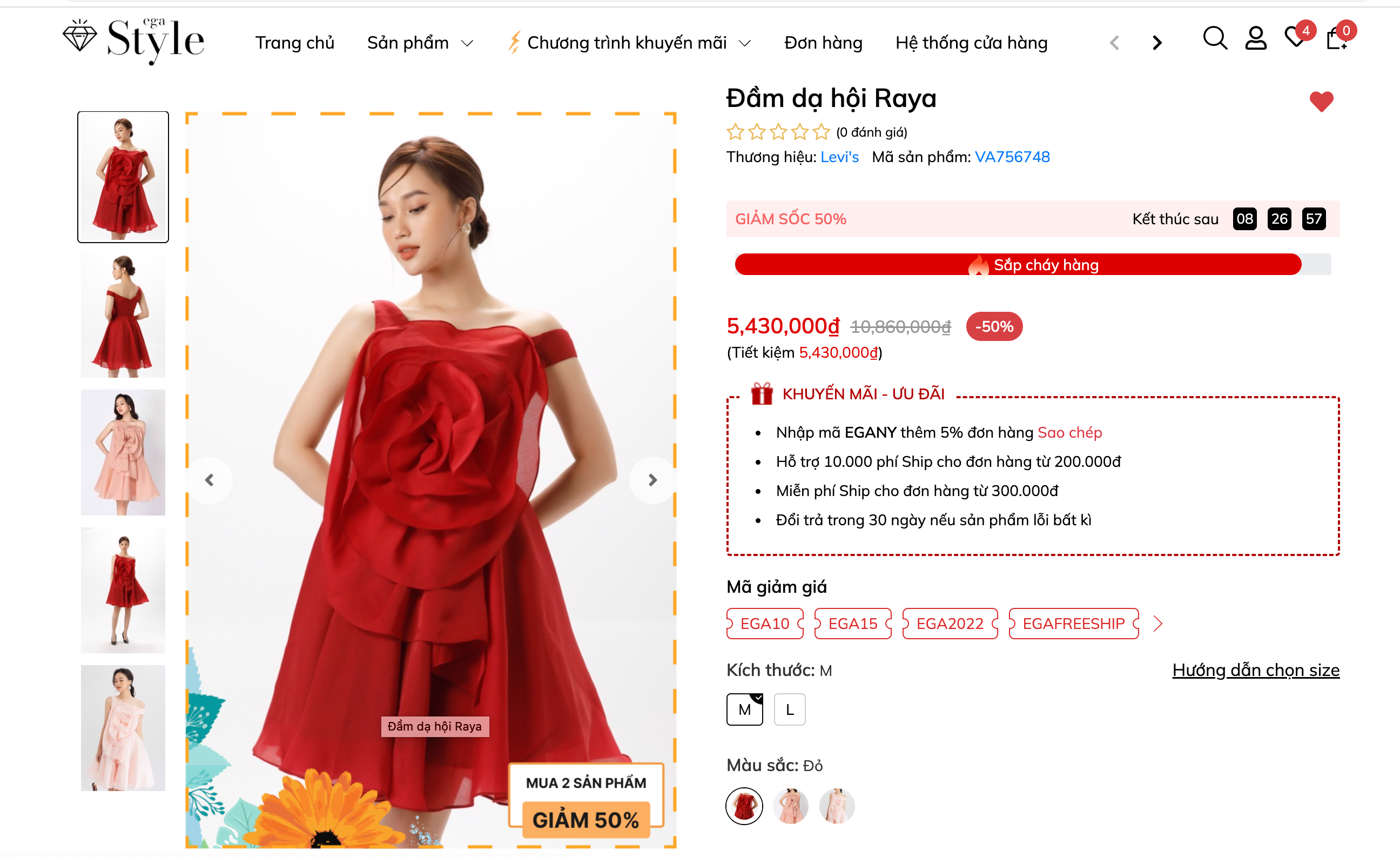Open the wishlist heart with badge 4
This screenshot has width=1400, height=857.
coord(1296,37)
